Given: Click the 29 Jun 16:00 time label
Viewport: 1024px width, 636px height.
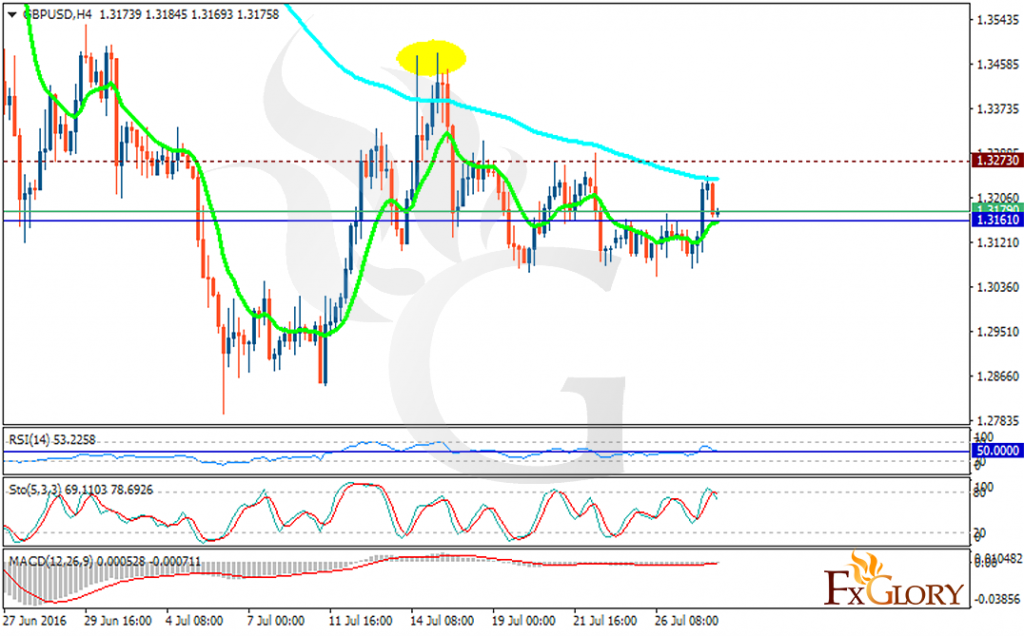Looking at the screenshot, I should pyautogui.click(x=118, y=620).
